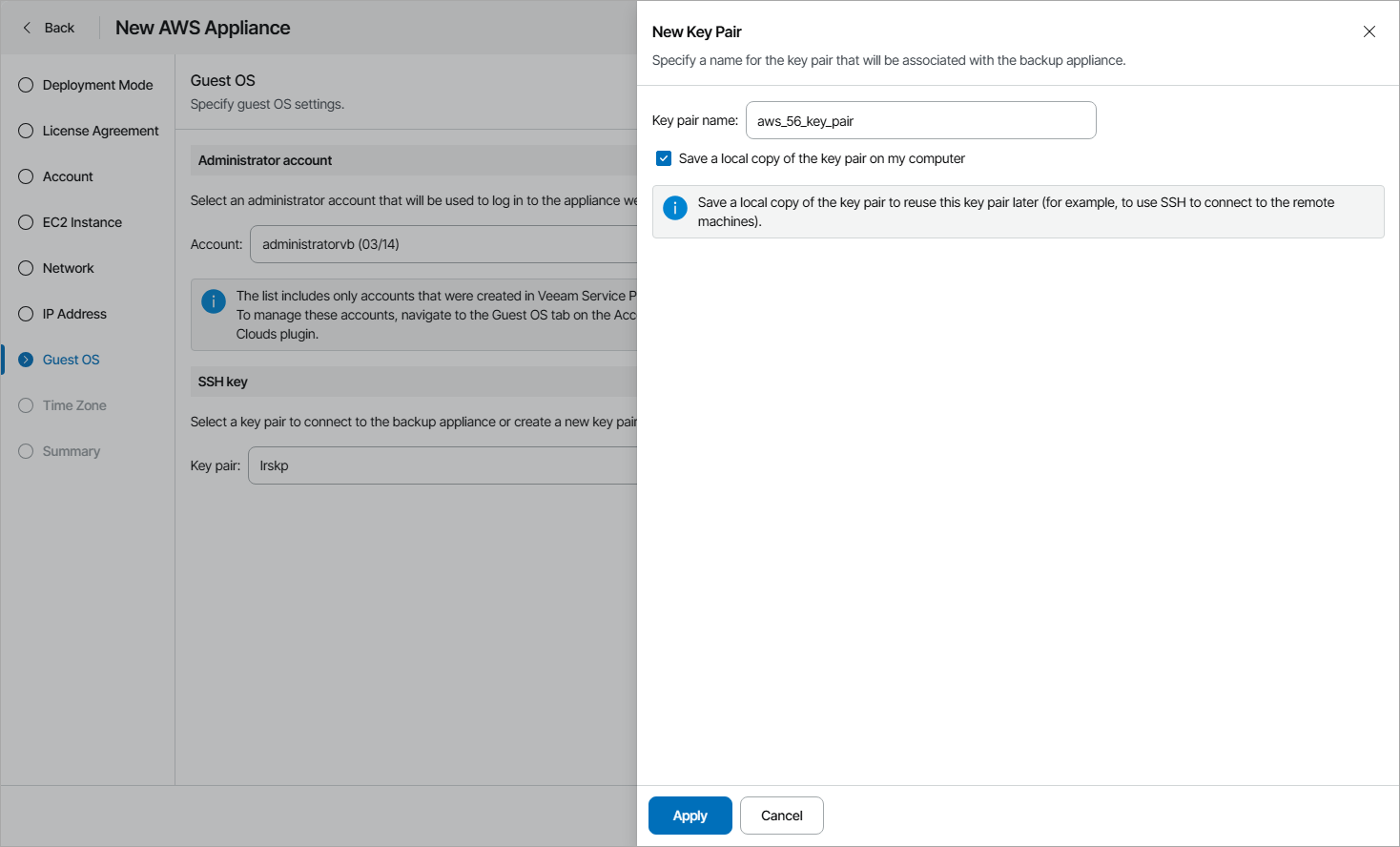Open the Key pair dropdown showing lrskp
This screenshot has width=1400, height=847.
click(443, 465)
